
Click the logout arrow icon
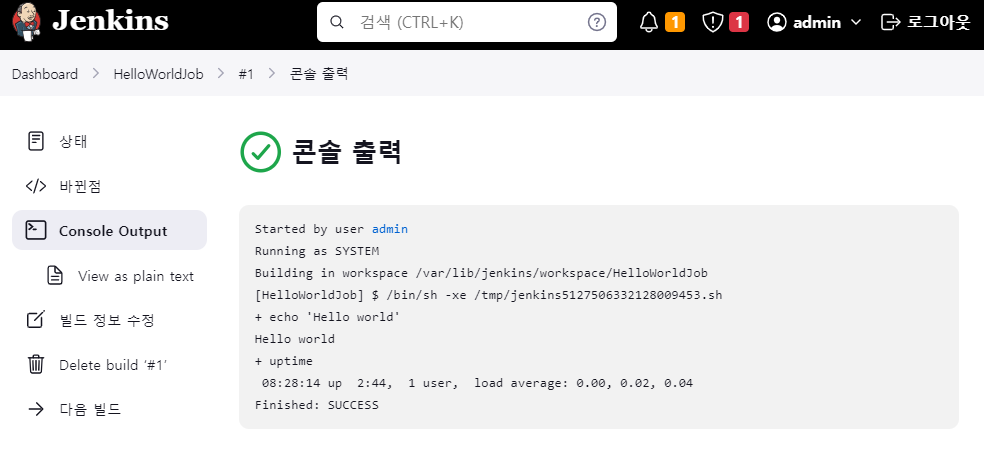click(890, 23)
